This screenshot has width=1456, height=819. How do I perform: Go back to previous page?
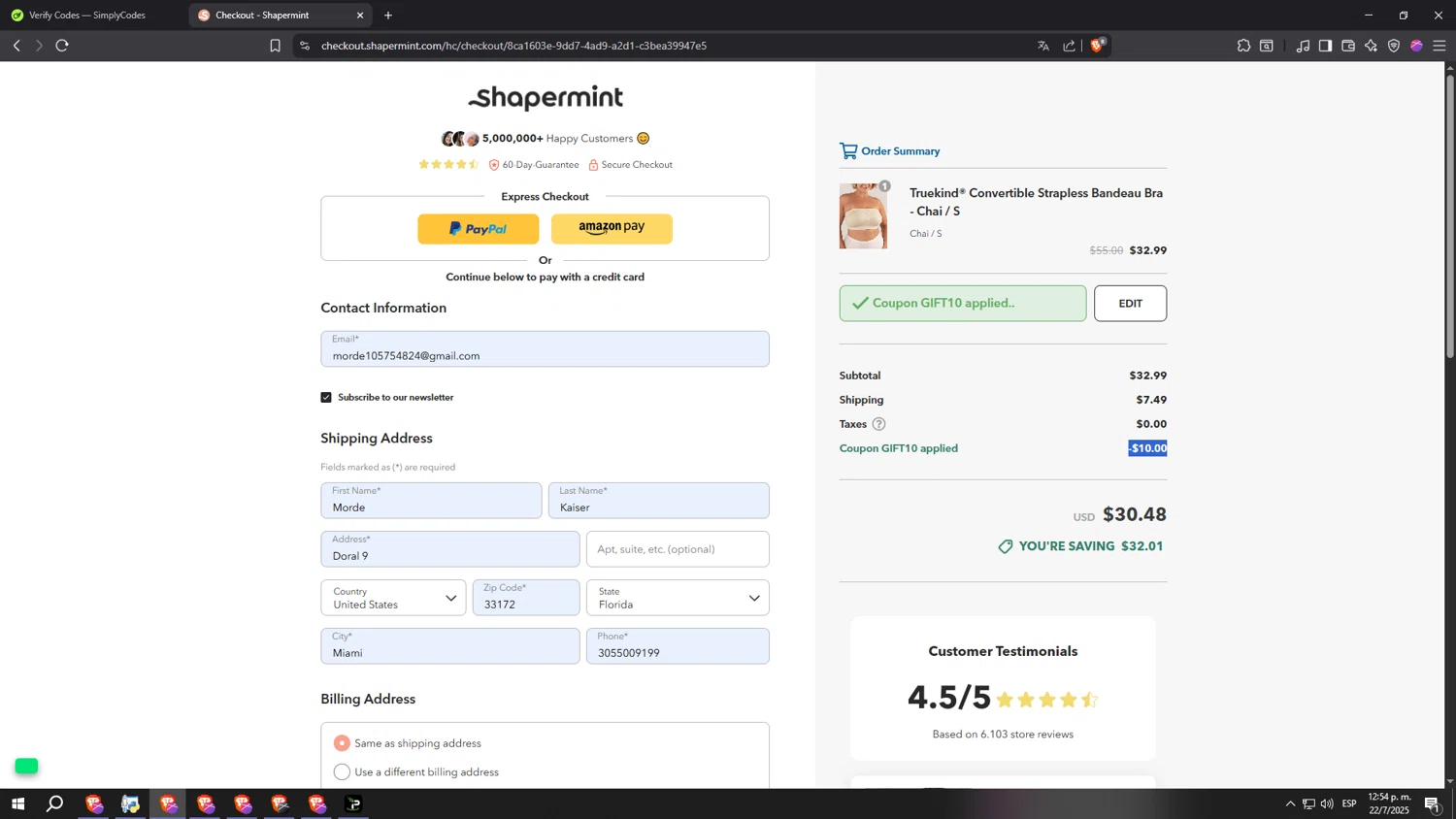[x=17, y=46]
